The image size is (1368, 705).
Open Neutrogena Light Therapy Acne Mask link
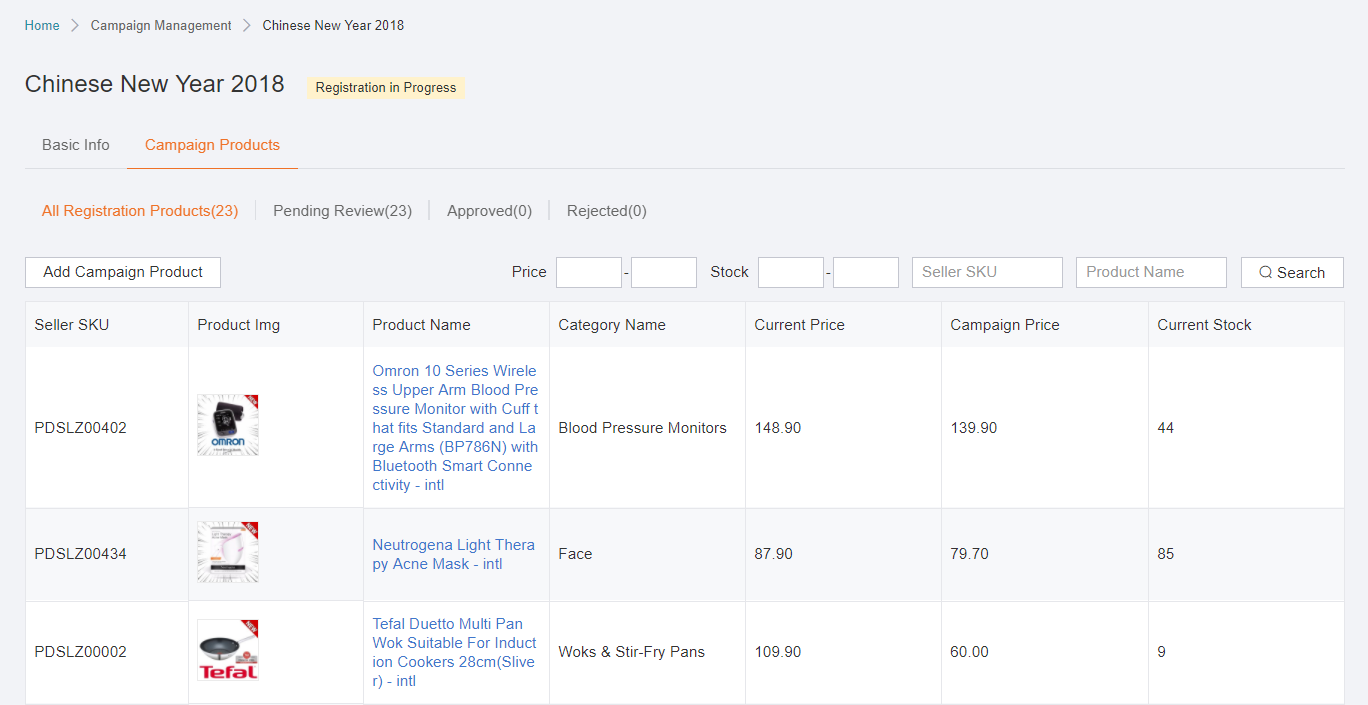point(453,554)
